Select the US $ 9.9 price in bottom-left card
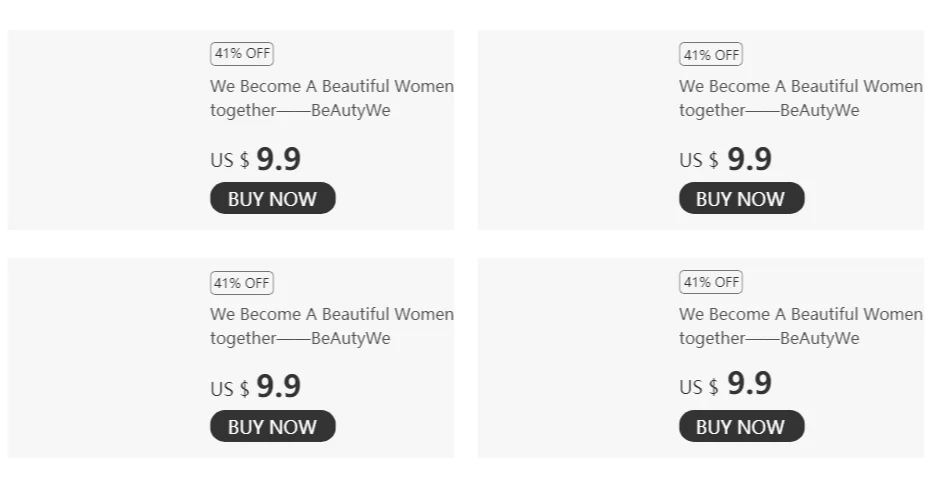The height and width of the screenshot is (484, 932). coord(256,387)
